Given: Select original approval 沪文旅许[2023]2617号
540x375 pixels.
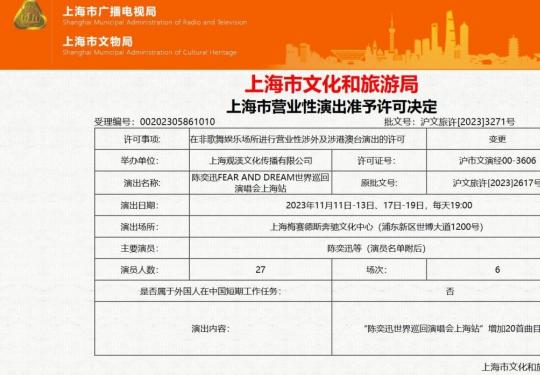Looking at the screenshot, I should click(496, 183).
